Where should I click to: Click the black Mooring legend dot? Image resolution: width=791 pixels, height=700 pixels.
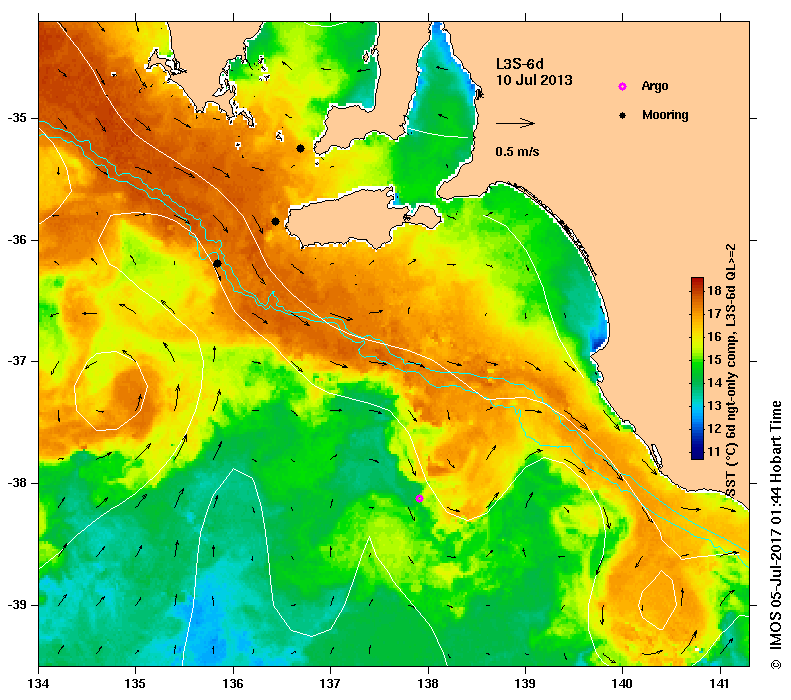tap(623, 115)
